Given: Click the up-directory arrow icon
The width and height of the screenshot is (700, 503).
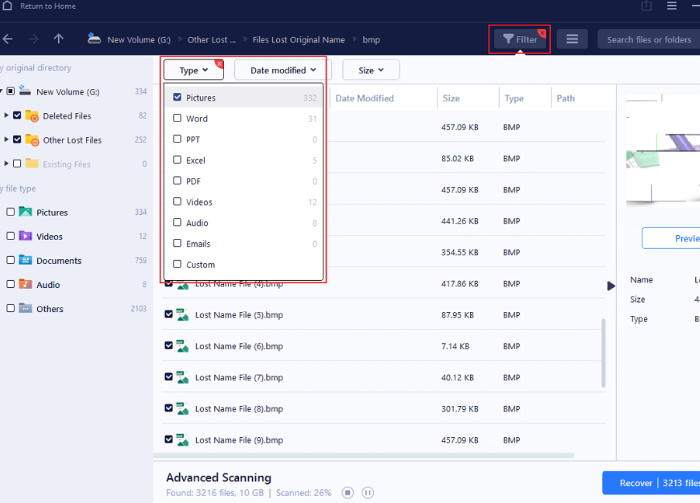Looking at the screenshot, I should [x=59, y=39].
